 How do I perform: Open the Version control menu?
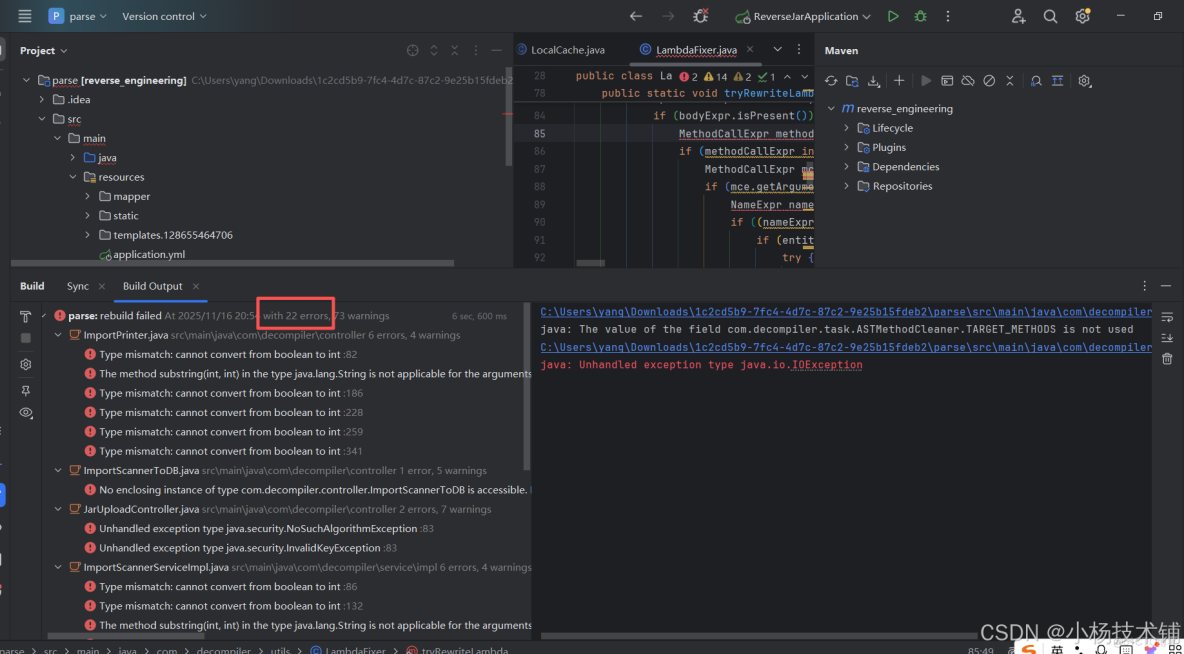pos(158,16)
